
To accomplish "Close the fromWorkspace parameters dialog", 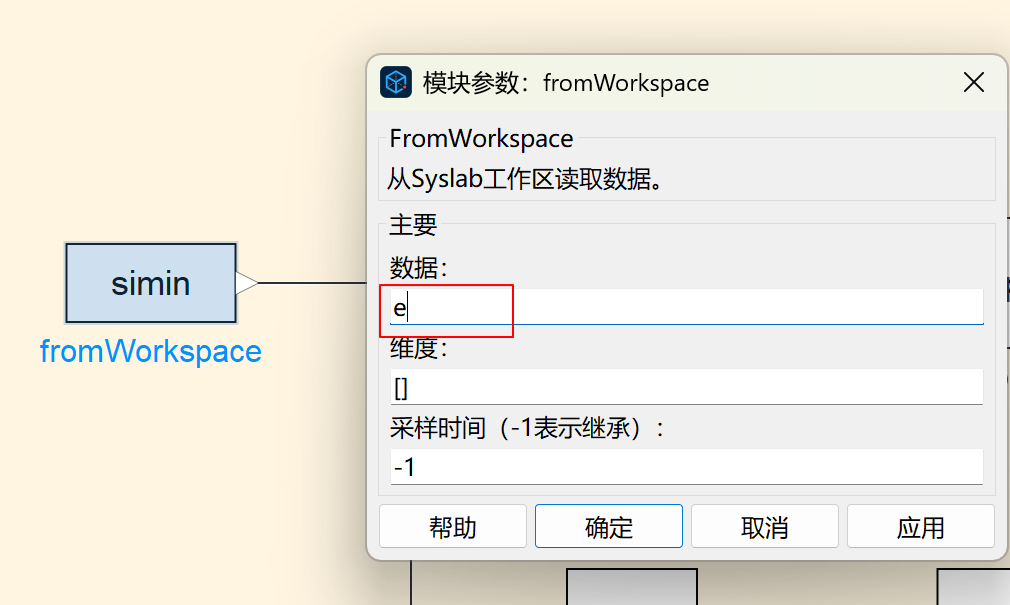I will point(973,83).
